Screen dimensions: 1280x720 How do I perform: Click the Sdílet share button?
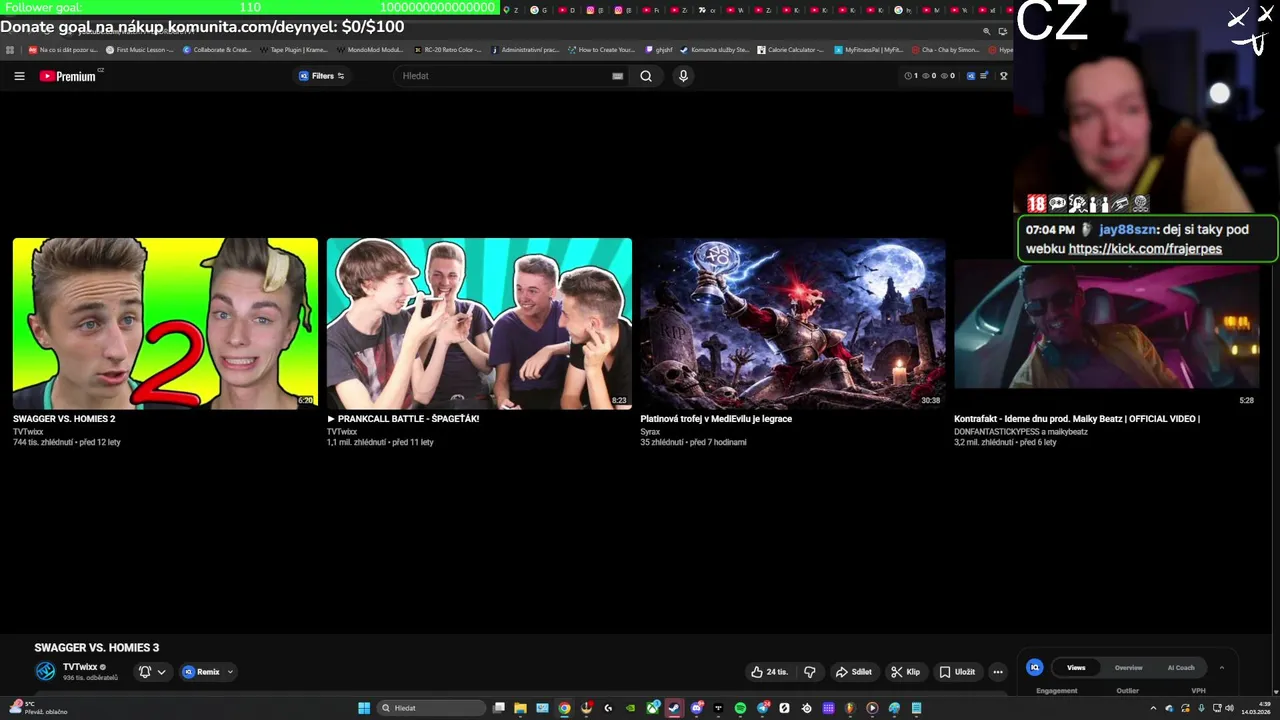tap(853, 672)
